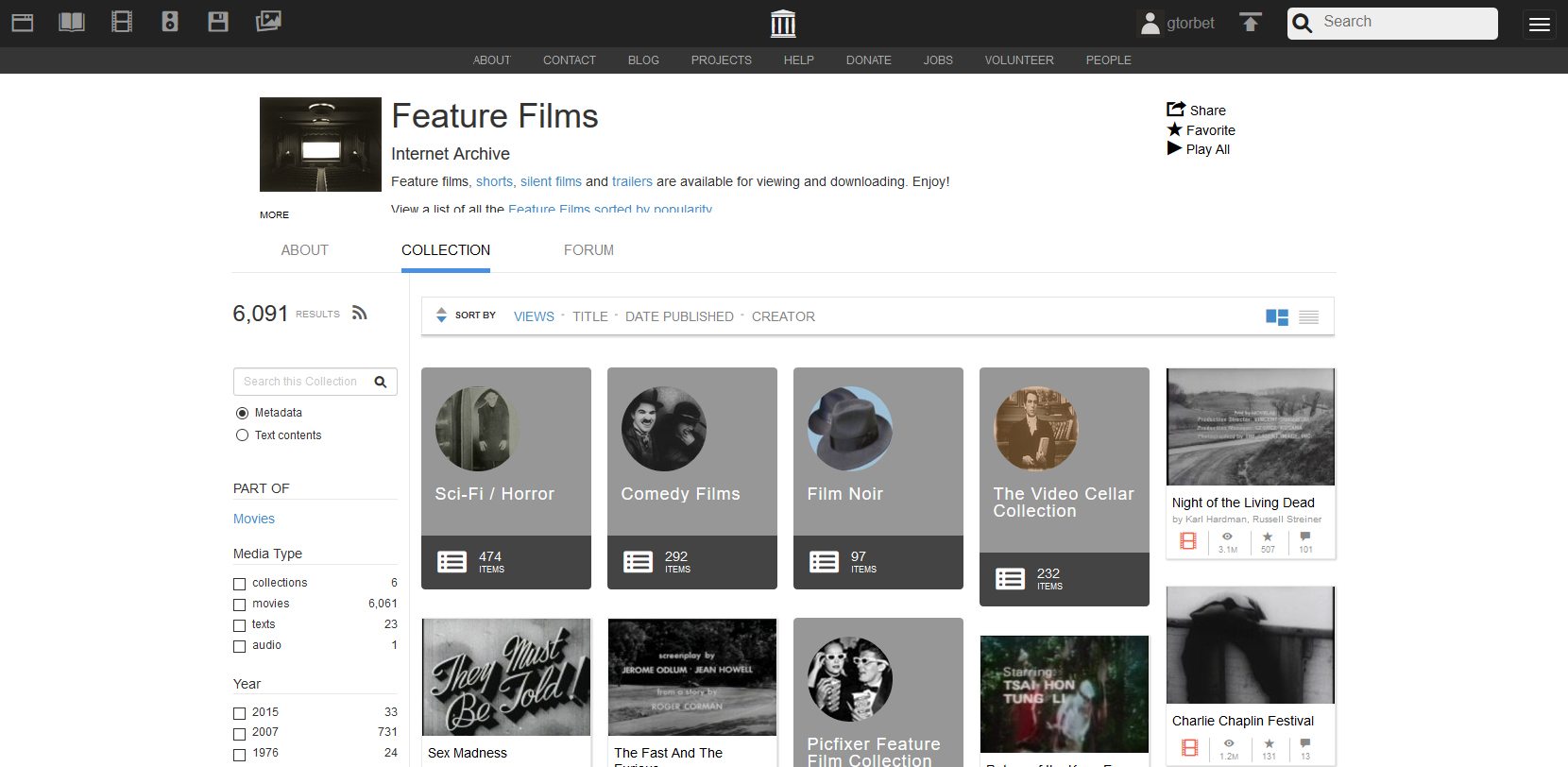Click list icon on Sci-Fi / Horror card

452,562
